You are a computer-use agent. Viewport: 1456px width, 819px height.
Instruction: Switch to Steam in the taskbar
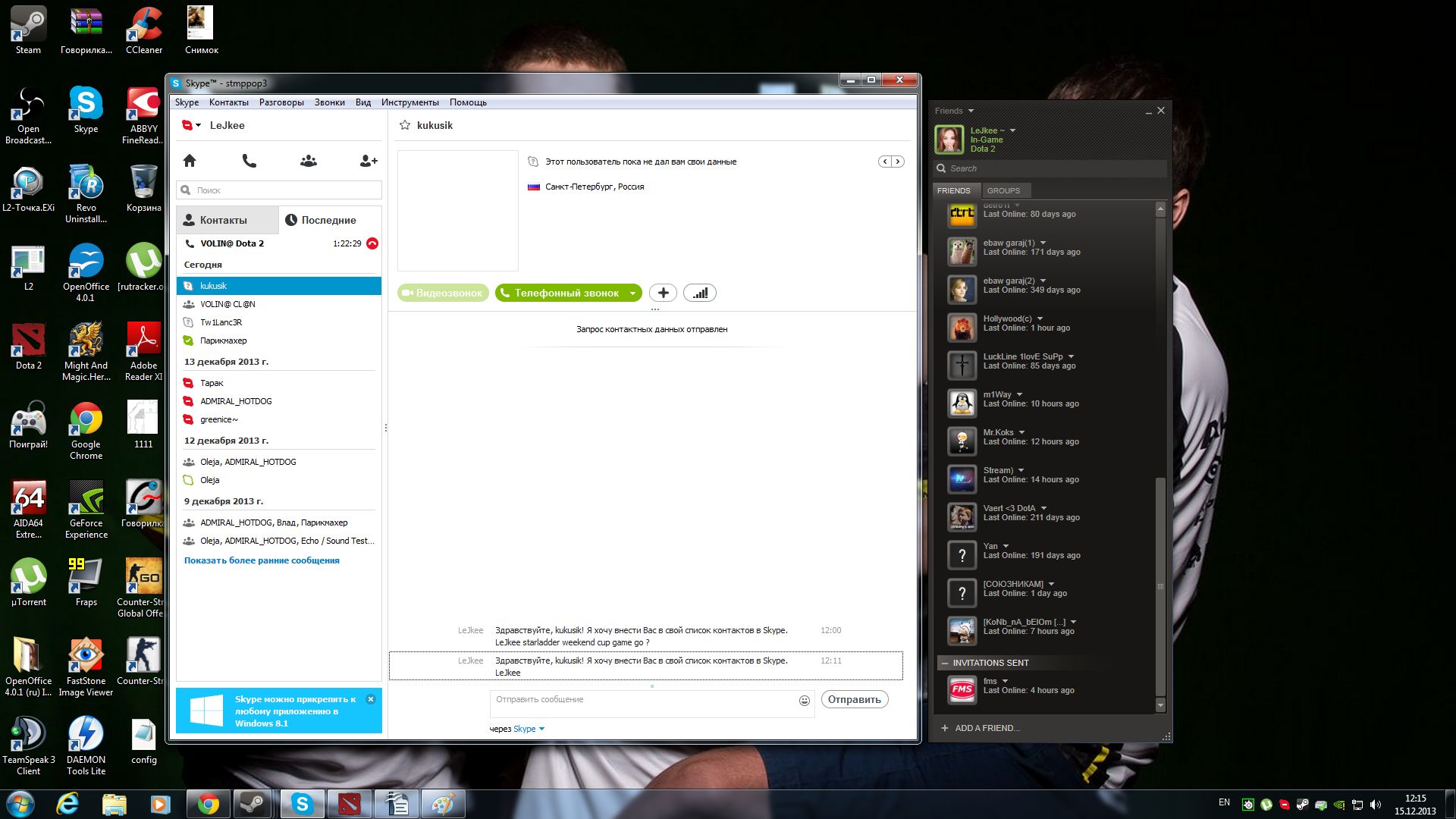point(253,804)
